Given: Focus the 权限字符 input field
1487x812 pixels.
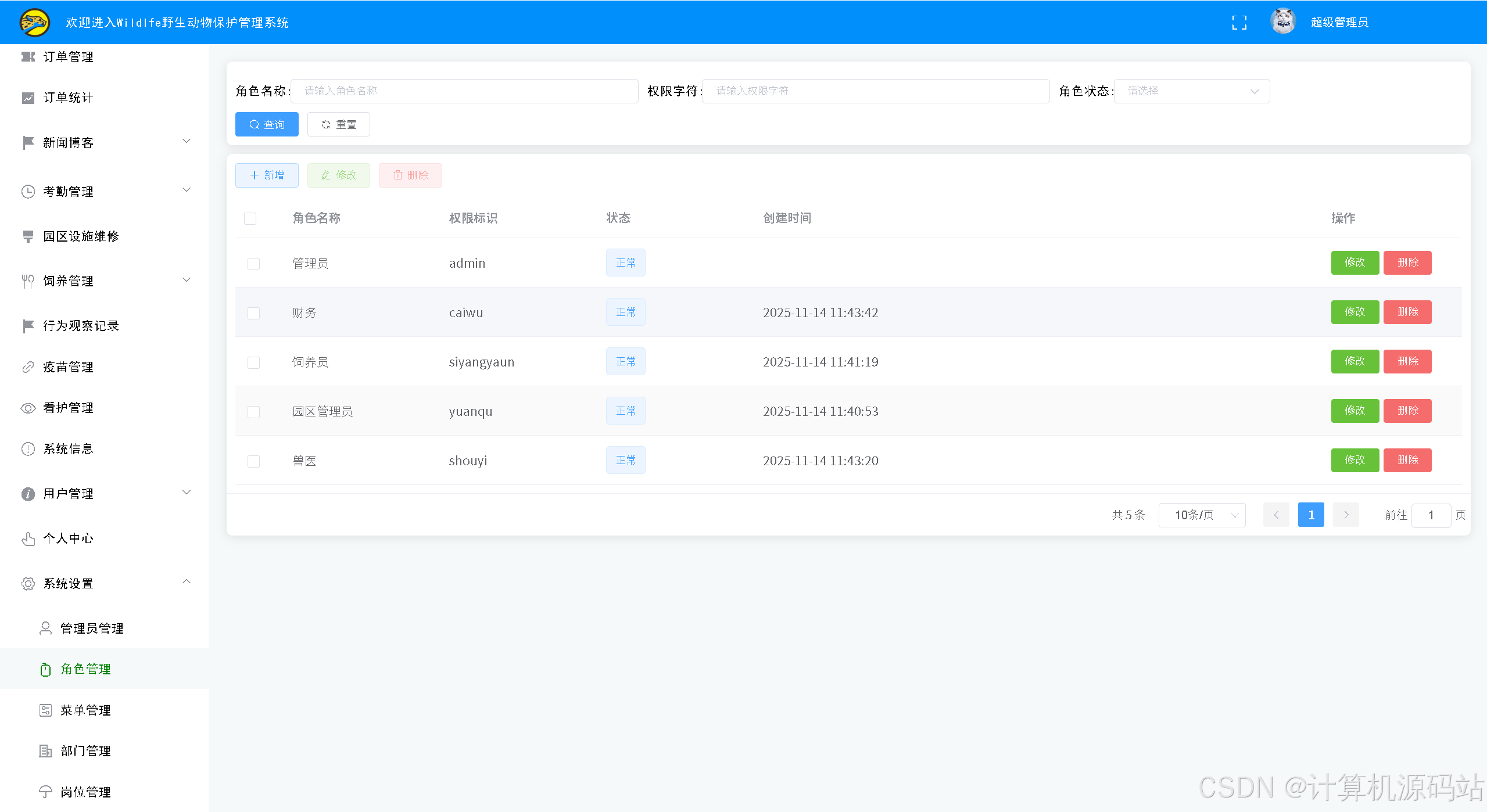Looking at the screenshot, I should (x=876, y=91).
